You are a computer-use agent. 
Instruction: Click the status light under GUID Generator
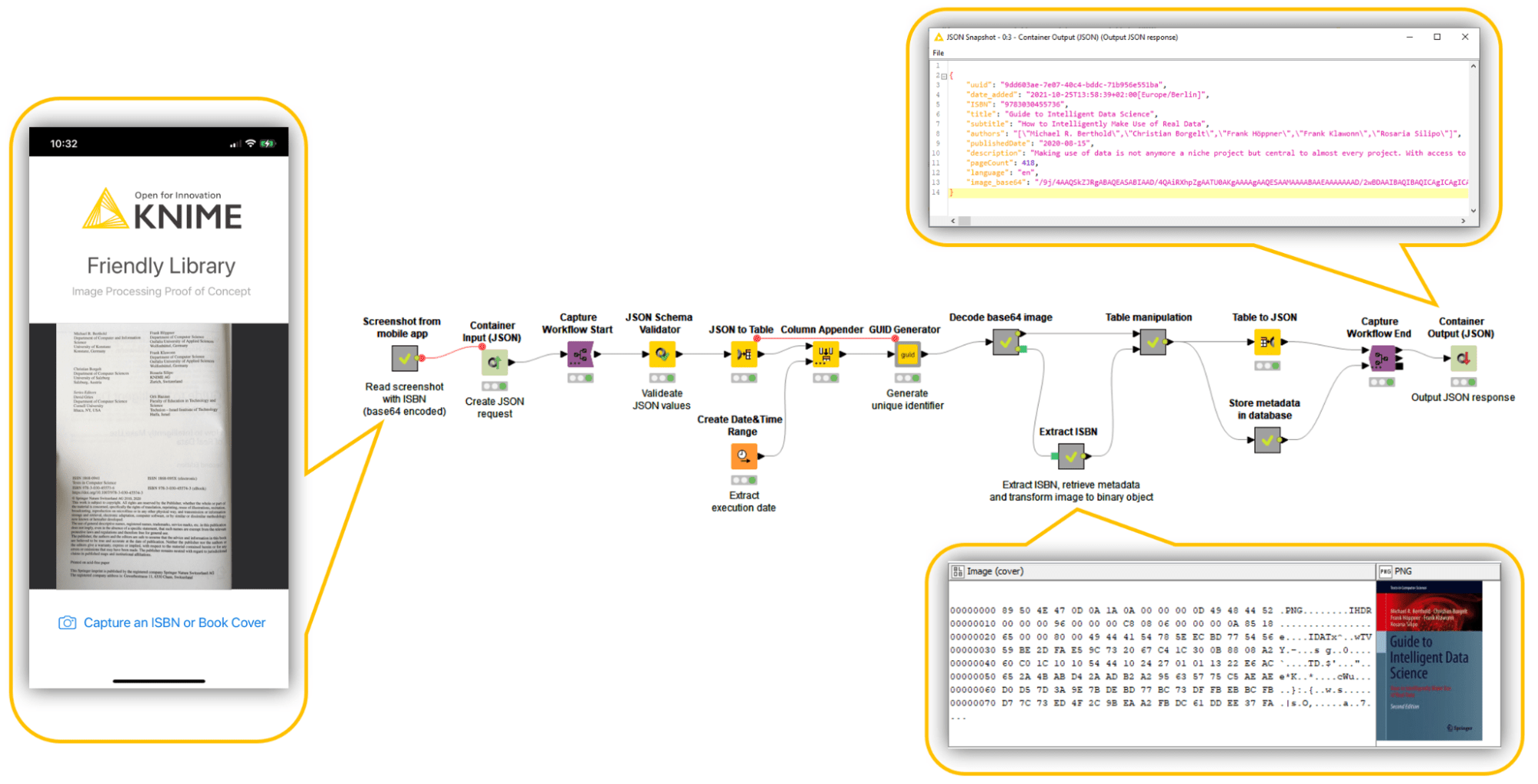click(907, 378)
